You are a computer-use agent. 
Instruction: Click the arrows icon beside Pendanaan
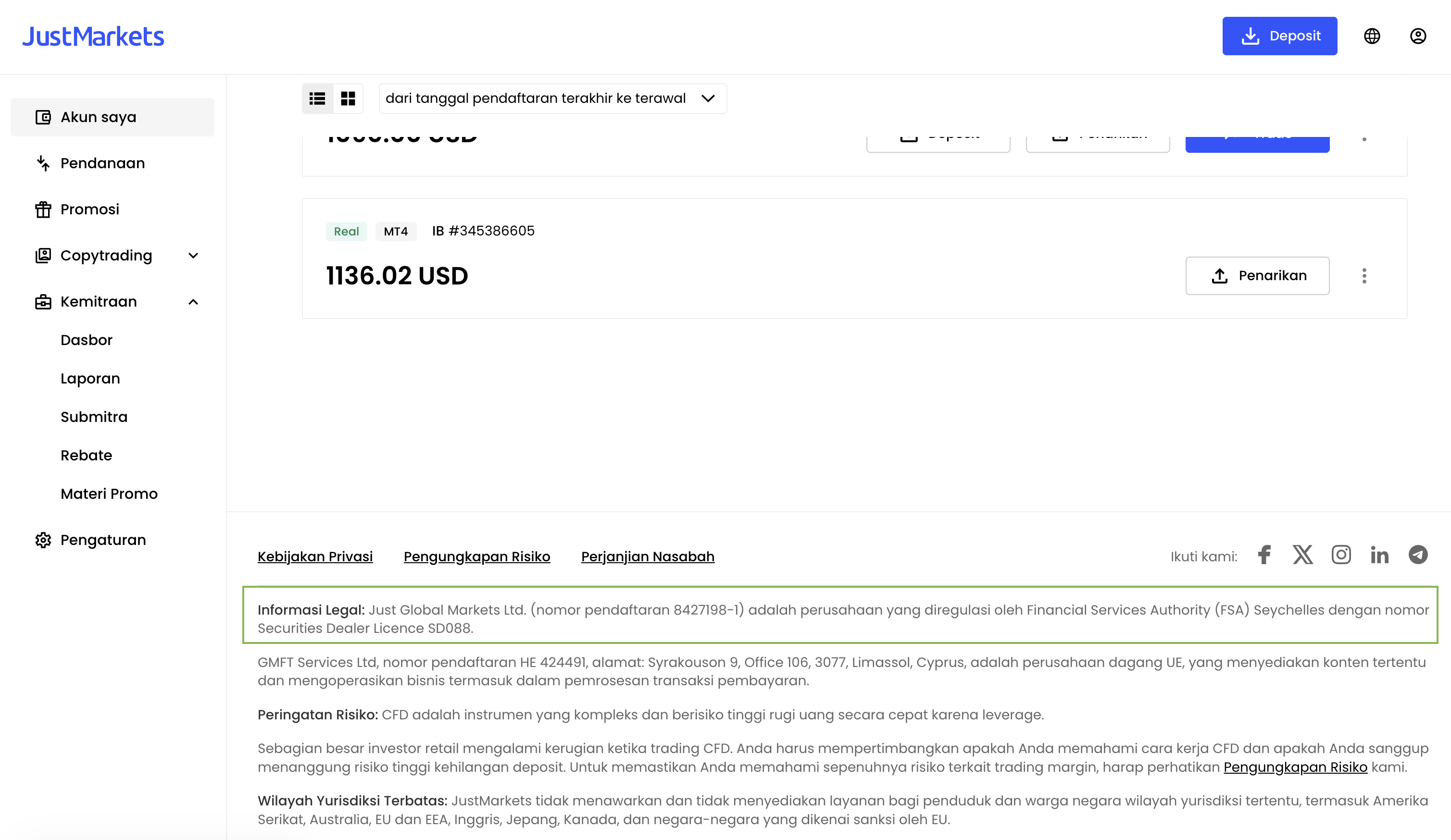pyautogui.click(x=43, y=163)
